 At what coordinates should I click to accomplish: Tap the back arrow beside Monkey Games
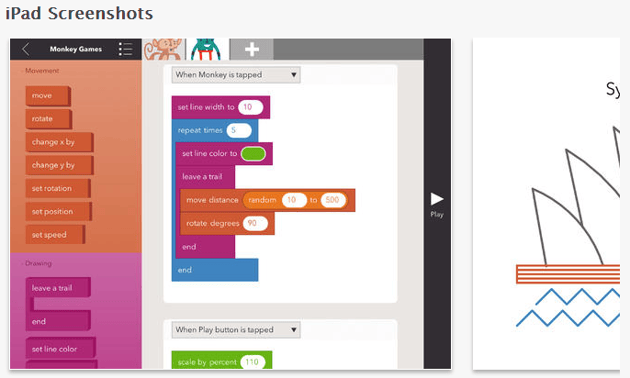[26, 49]
